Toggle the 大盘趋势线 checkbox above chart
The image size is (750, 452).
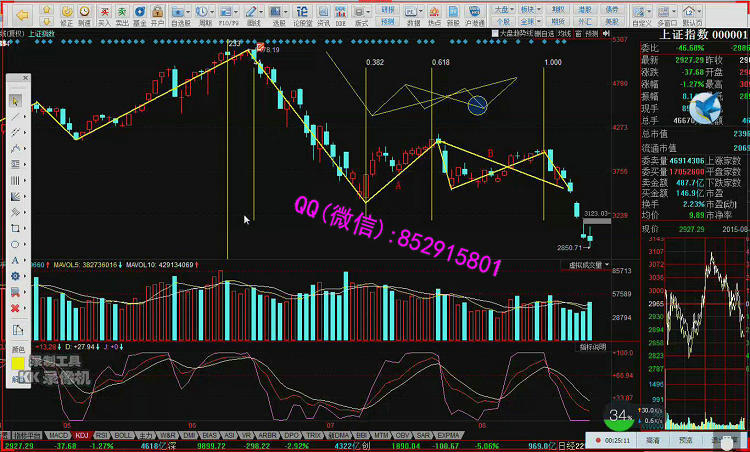(493, 33)
